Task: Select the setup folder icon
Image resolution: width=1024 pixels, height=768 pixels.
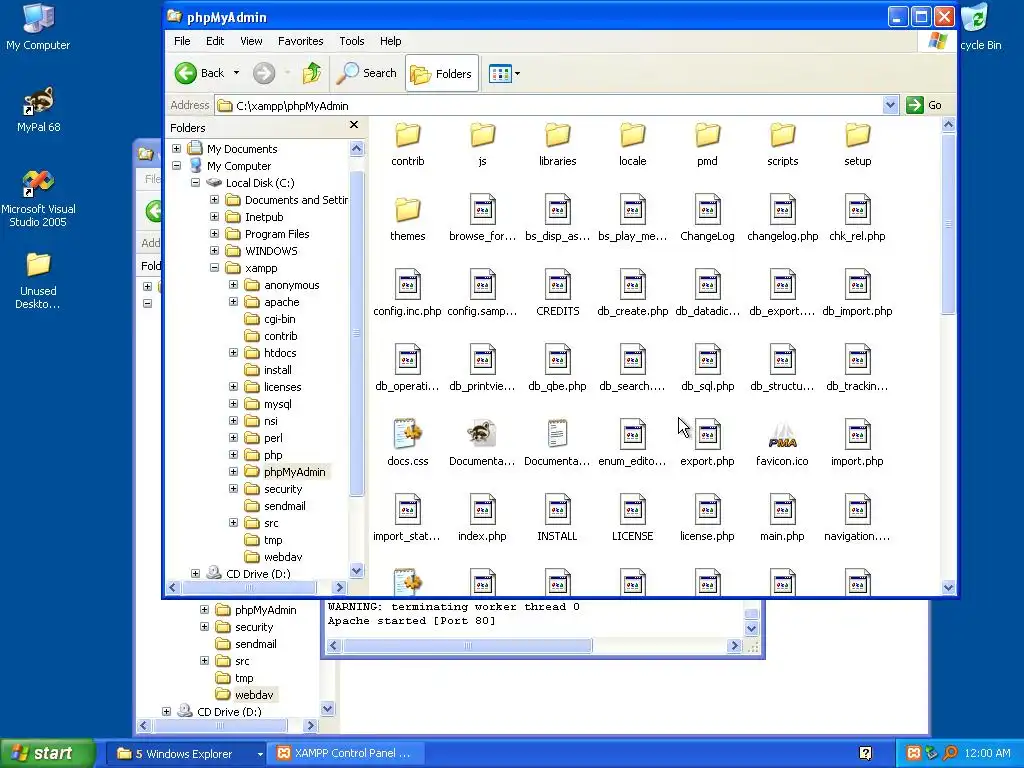Action: [857, 136]
